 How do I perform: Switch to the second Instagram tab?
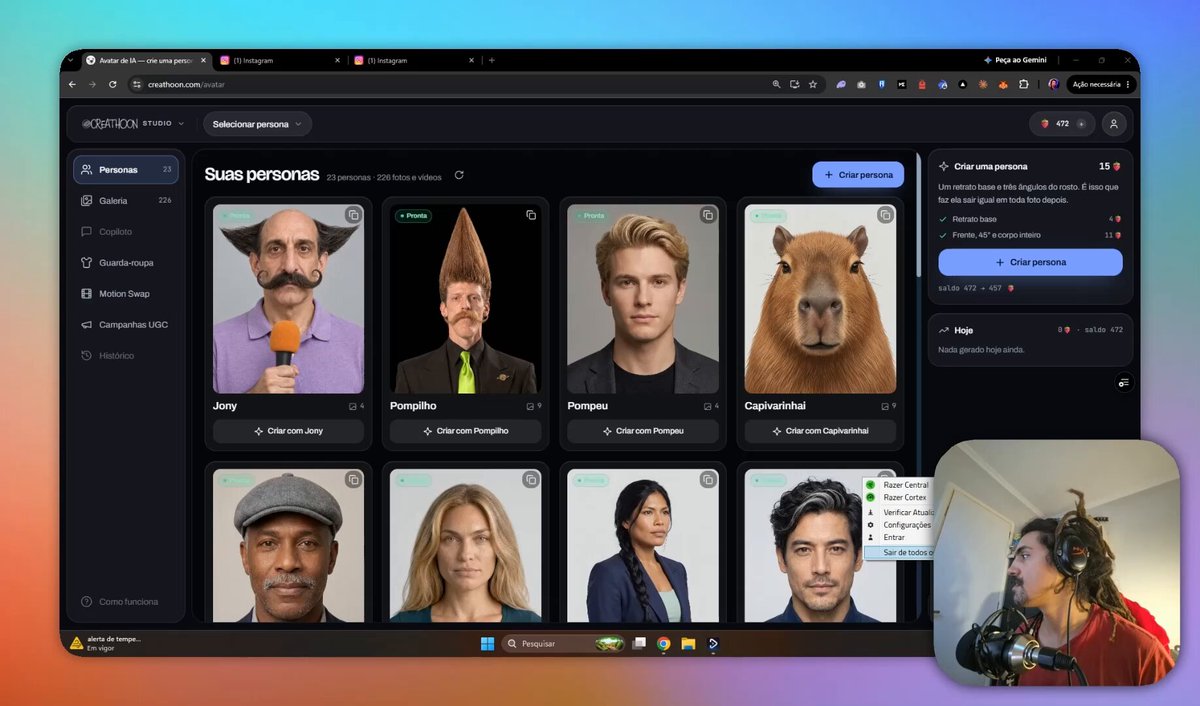coord(414,60)
